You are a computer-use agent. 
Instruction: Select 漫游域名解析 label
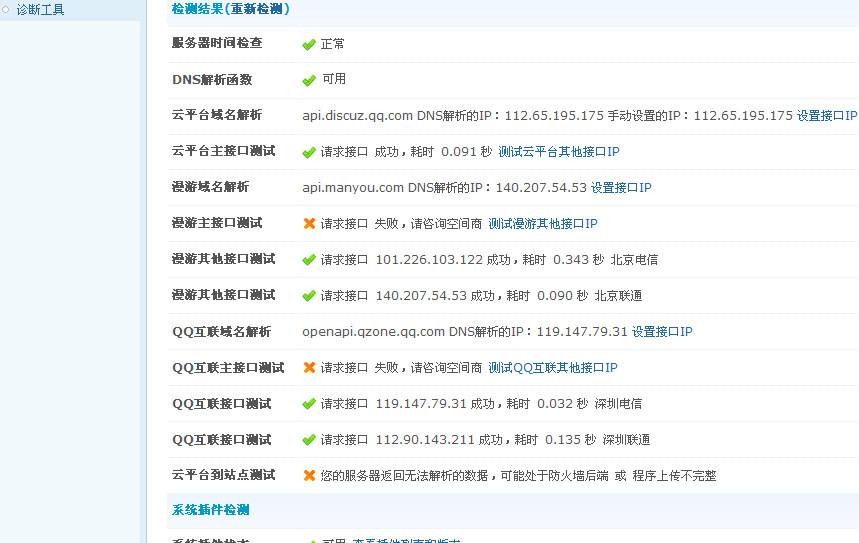click(x=210, y=187)
